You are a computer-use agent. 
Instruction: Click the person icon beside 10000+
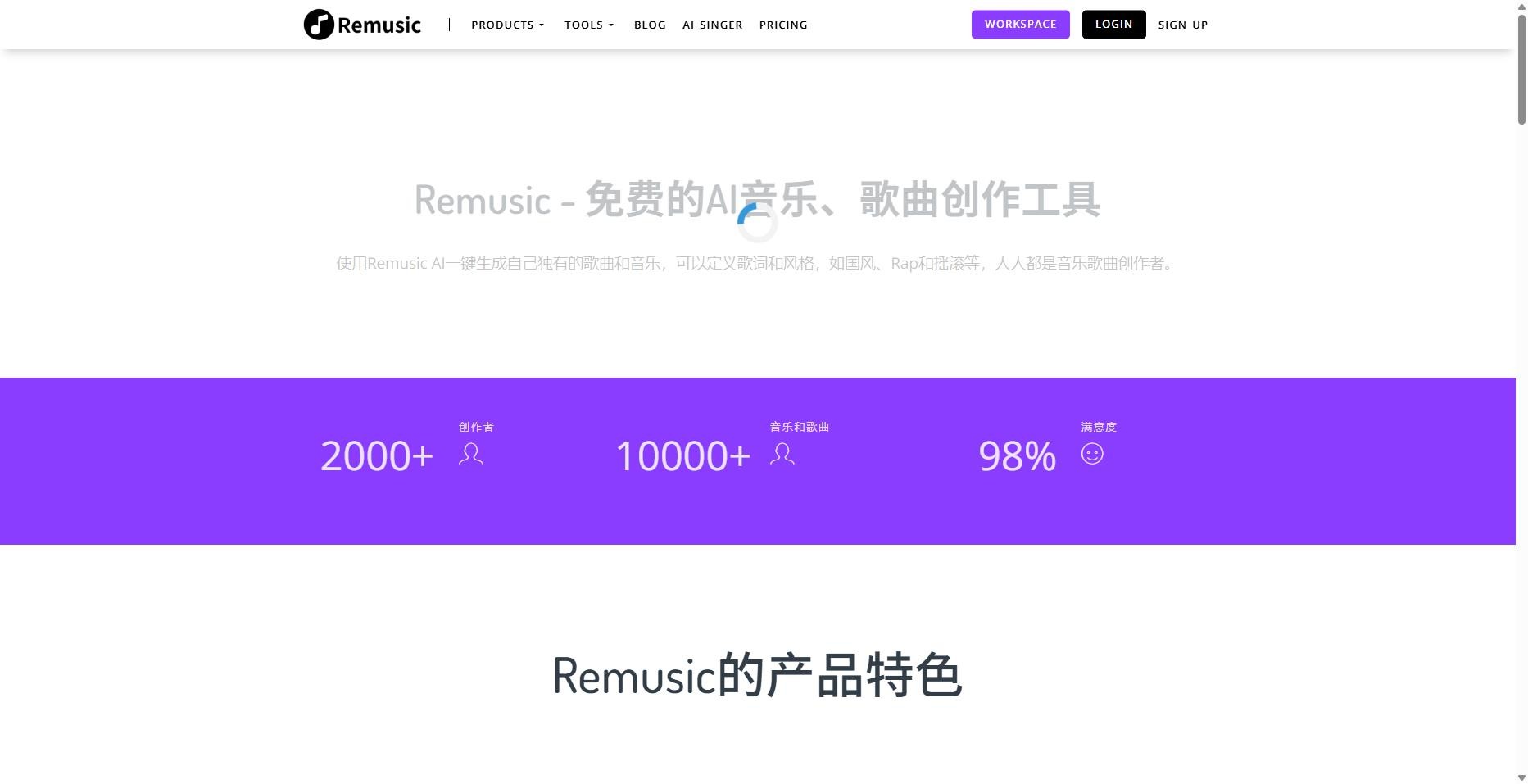[x=782, y=454]
